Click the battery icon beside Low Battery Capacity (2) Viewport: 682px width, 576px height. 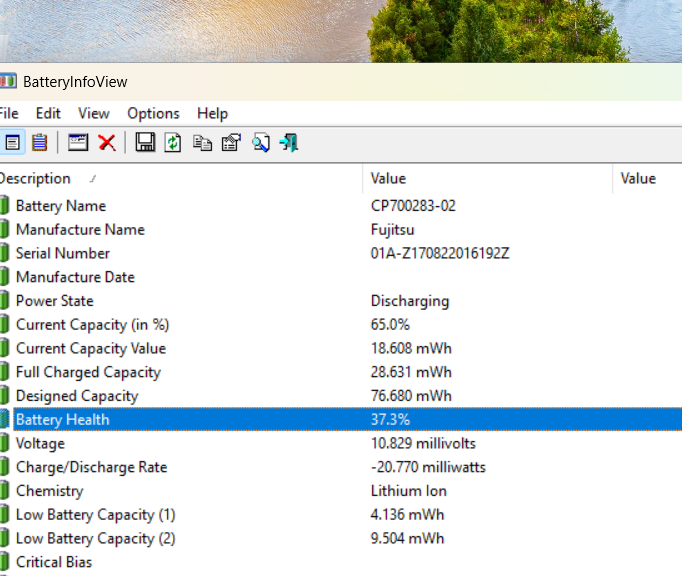point(4,538)
